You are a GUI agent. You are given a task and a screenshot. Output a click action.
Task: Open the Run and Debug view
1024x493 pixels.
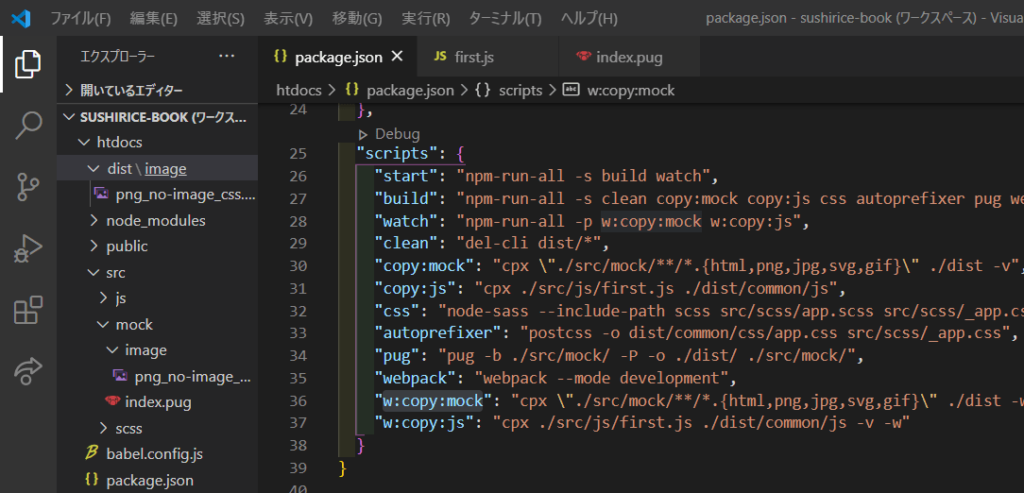tap(28, 249)
